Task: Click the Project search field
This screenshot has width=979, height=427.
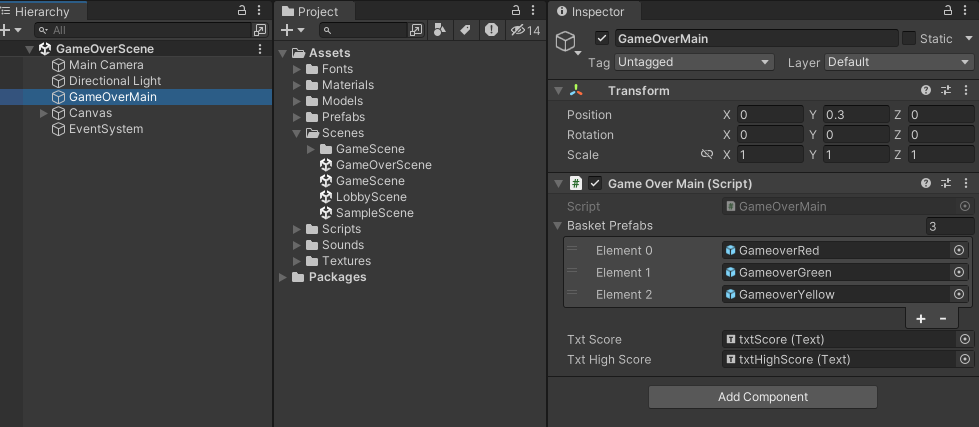Action: point(364,30)
